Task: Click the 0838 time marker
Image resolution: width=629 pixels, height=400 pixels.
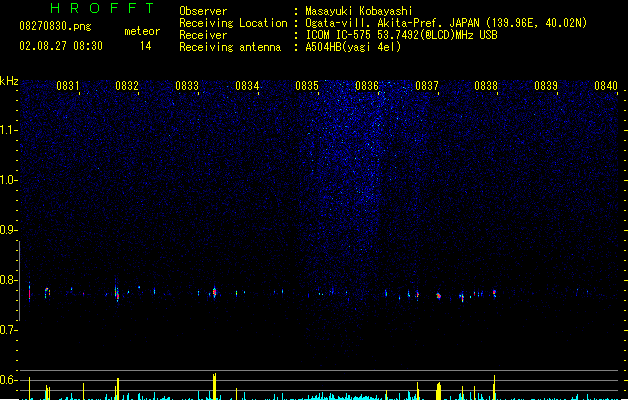Action: 486,86
